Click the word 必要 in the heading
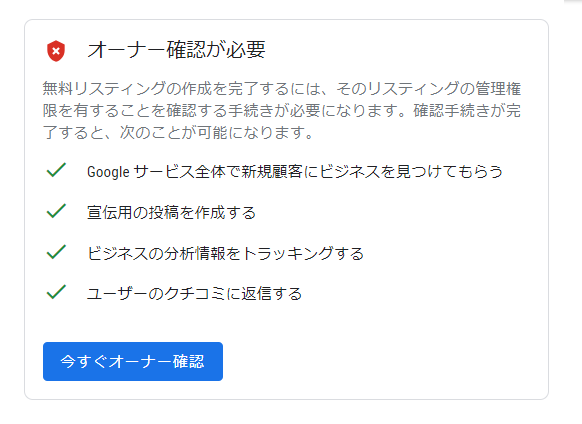The height and width of the screenshot is (424, 582). (246, 50)
